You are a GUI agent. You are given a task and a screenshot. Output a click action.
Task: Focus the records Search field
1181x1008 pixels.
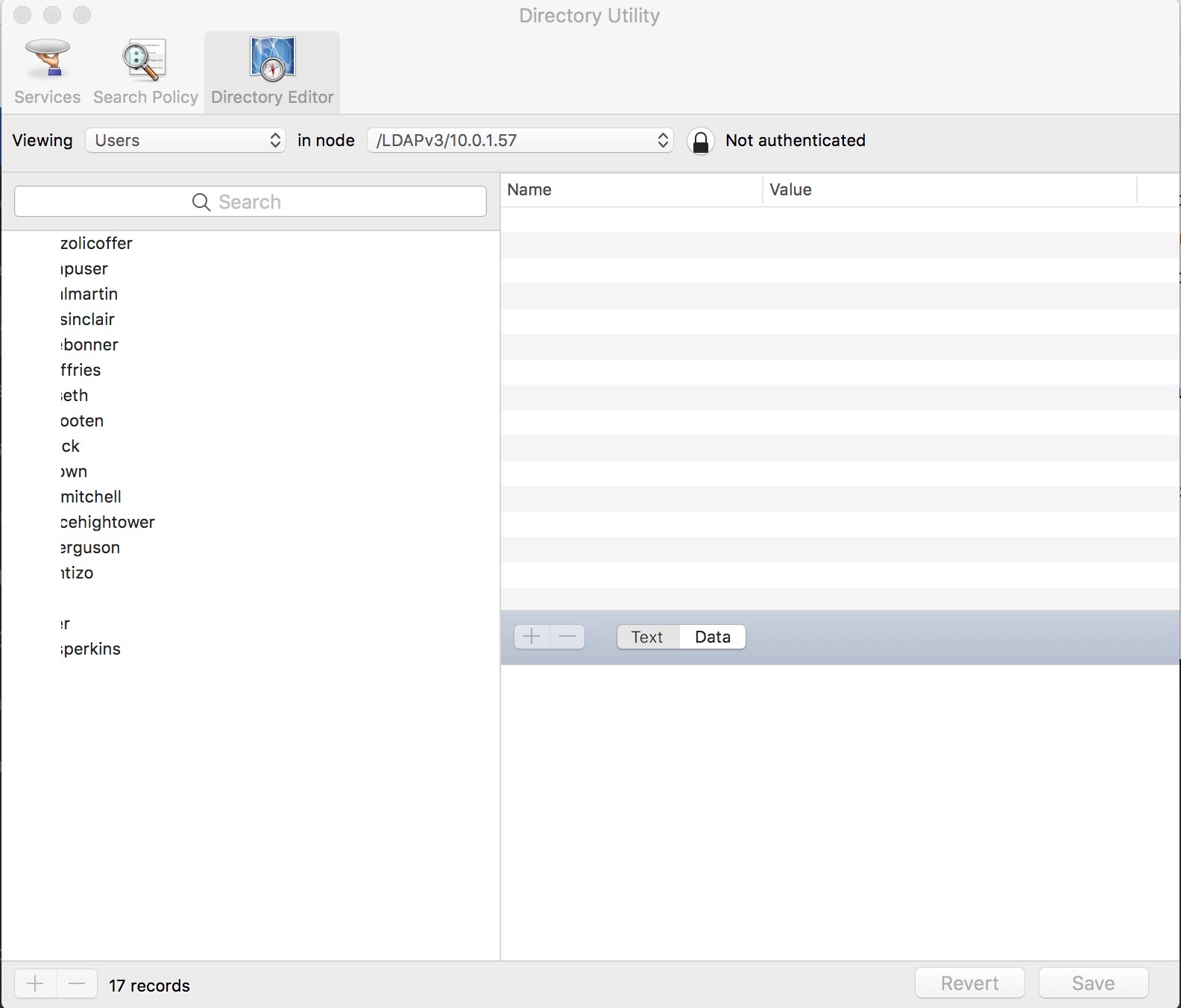[x=251, y=202]
